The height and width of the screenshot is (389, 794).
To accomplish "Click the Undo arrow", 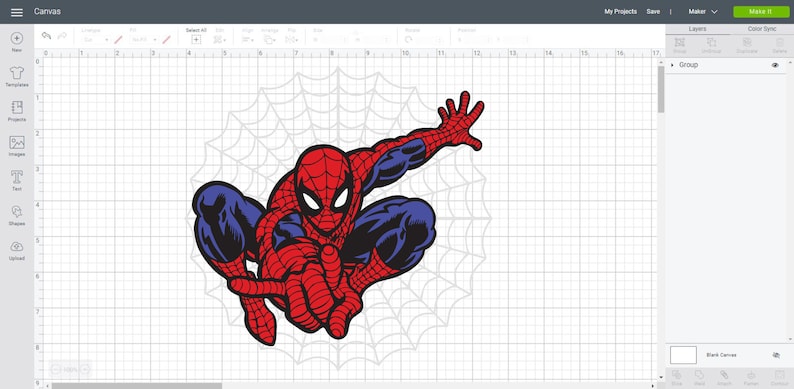I will (46, 36).
